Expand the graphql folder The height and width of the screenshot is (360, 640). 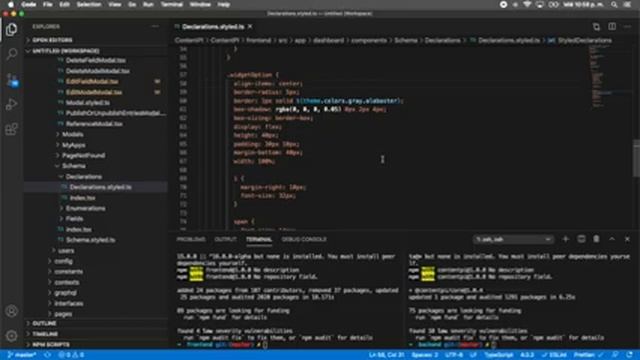click(65, 293)
